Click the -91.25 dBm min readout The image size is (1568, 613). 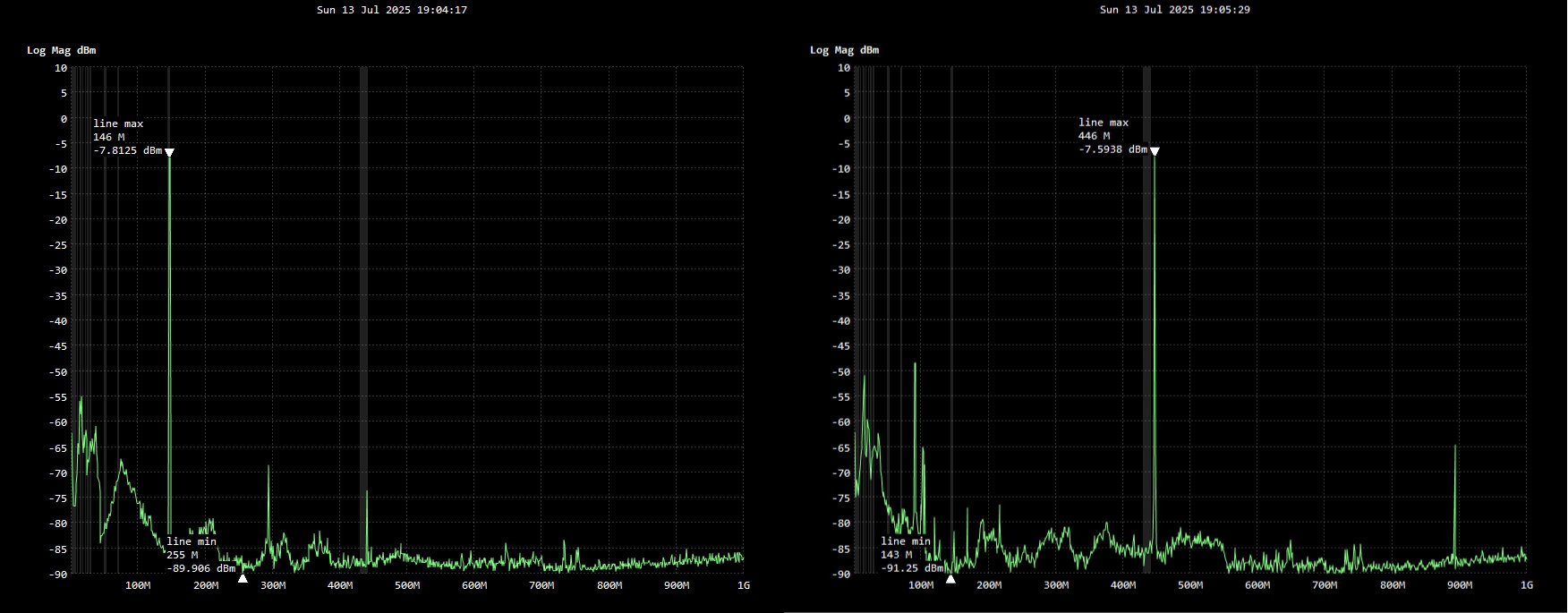(x=911, y=568)
